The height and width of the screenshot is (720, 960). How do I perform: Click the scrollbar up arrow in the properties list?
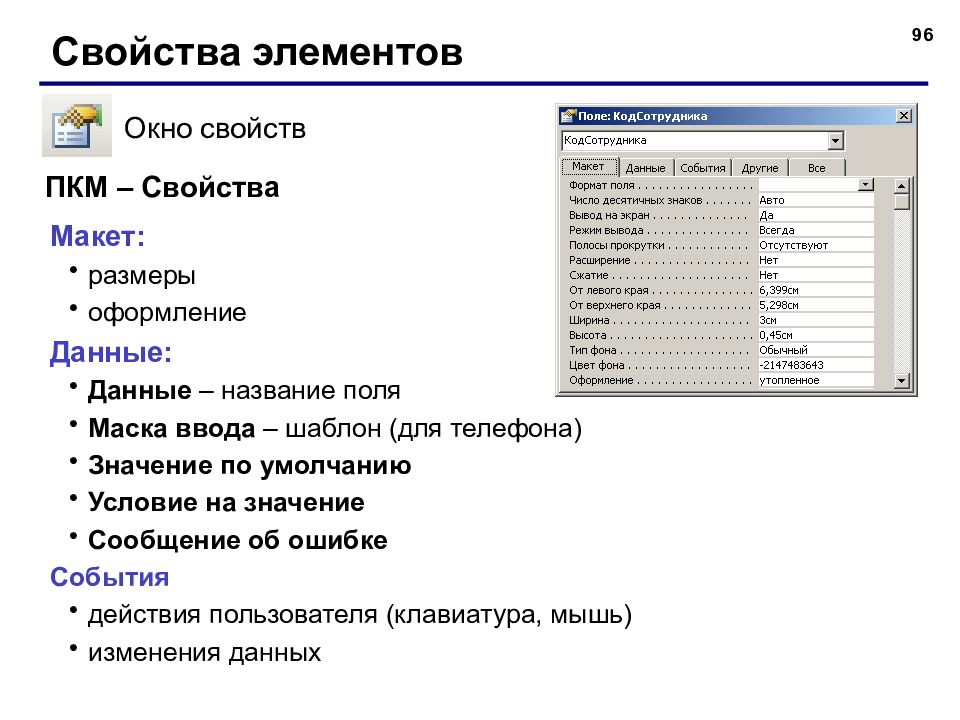click(901, 185)
